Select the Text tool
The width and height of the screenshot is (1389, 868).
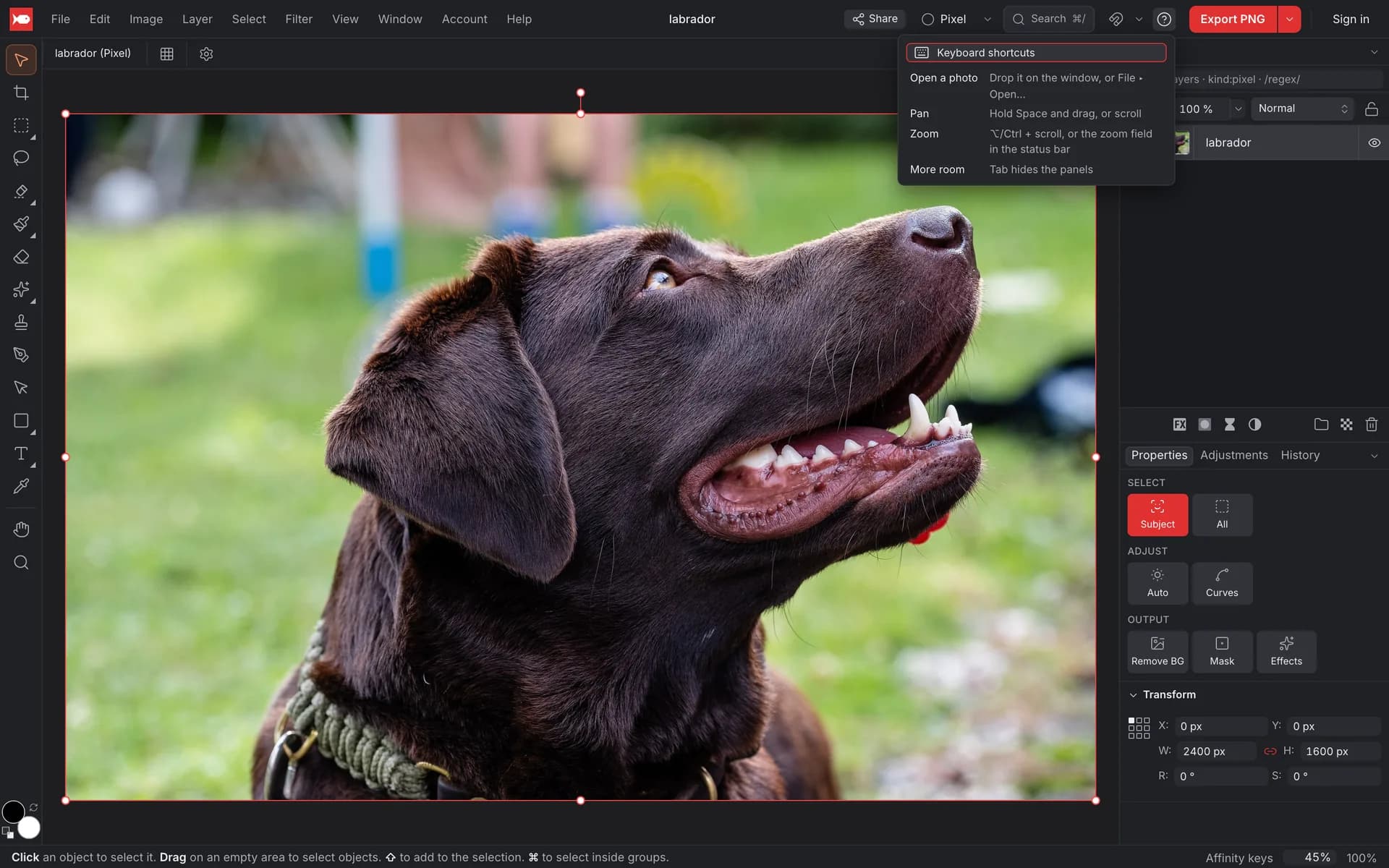pyautogui.click(x=21, y=454)
